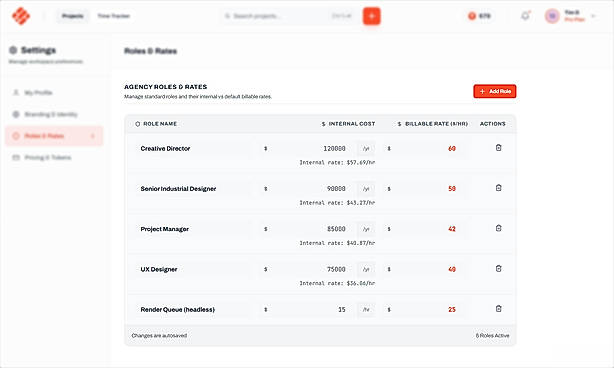The height and width of the screenshot is (368, 614).
Task: Click the Role Name column header
Action: (x=156, y=124)
